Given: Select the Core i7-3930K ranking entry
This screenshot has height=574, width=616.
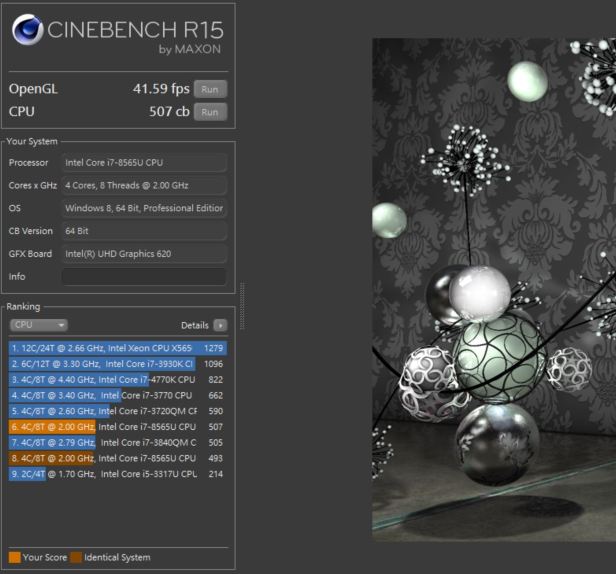Looking at the screenshot, I should (117, 364).
